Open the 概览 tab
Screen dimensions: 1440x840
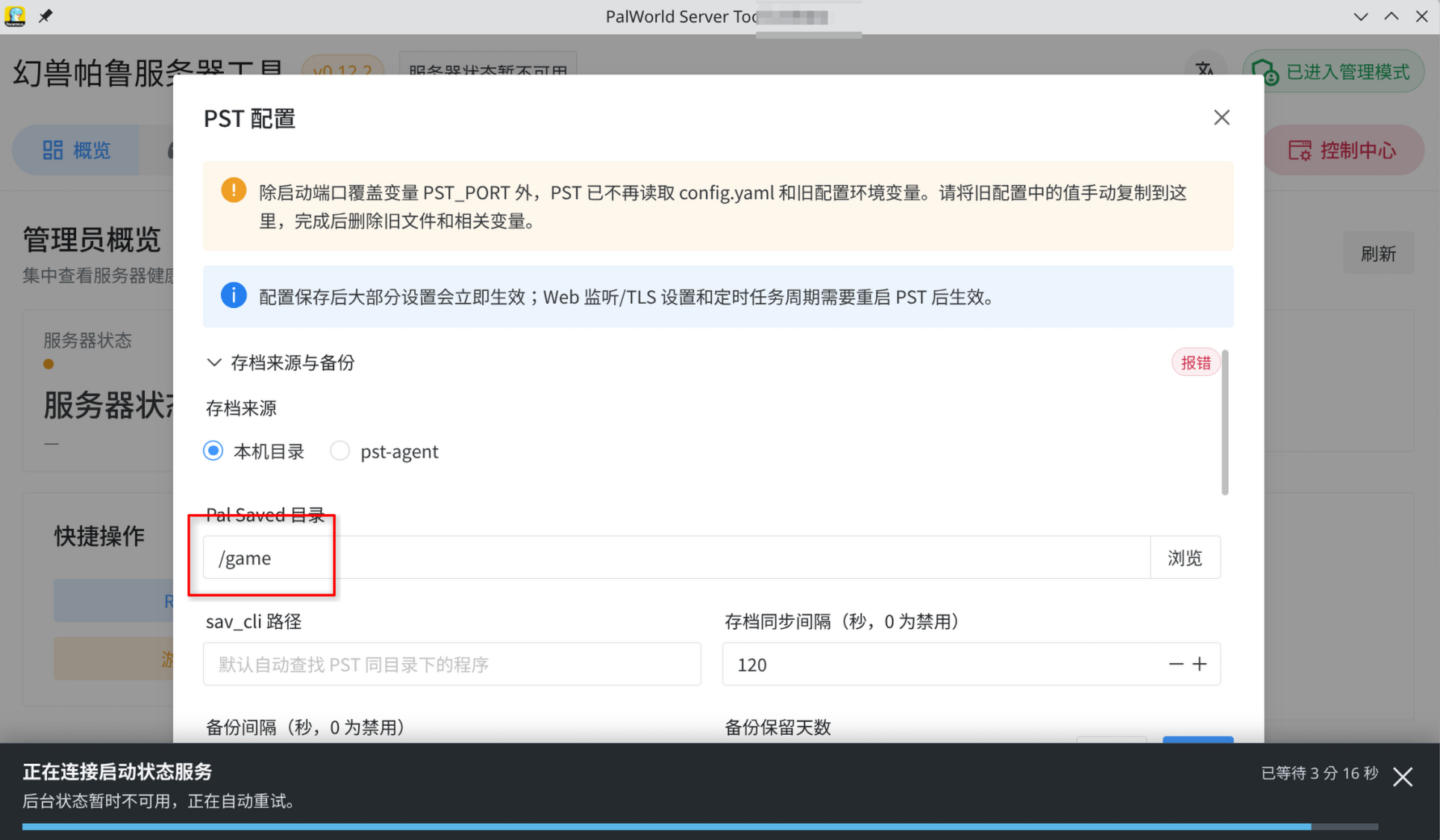coord(76,150)
